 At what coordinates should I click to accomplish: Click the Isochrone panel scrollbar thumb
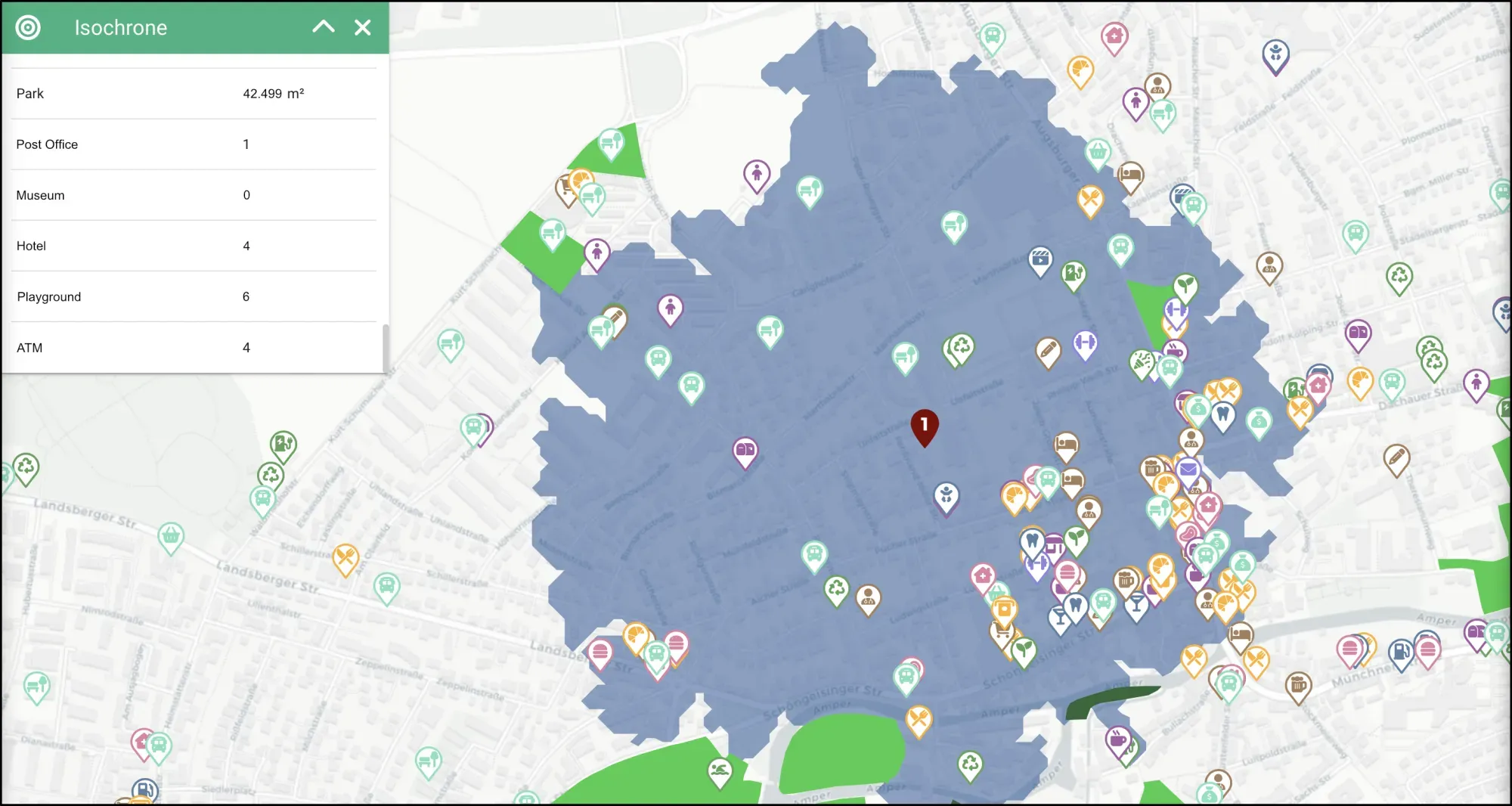click(386, 347)
